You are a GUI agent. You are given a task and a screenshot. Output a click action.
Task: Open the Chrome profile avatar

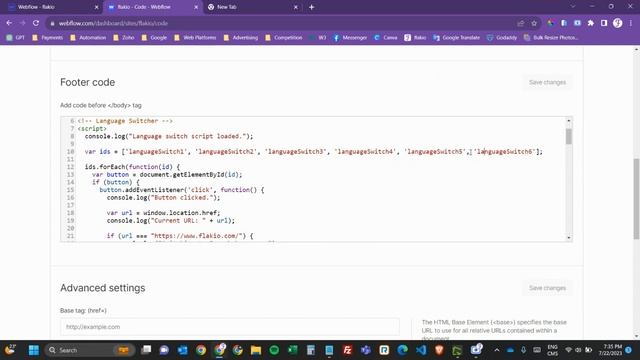pos(618,23)
